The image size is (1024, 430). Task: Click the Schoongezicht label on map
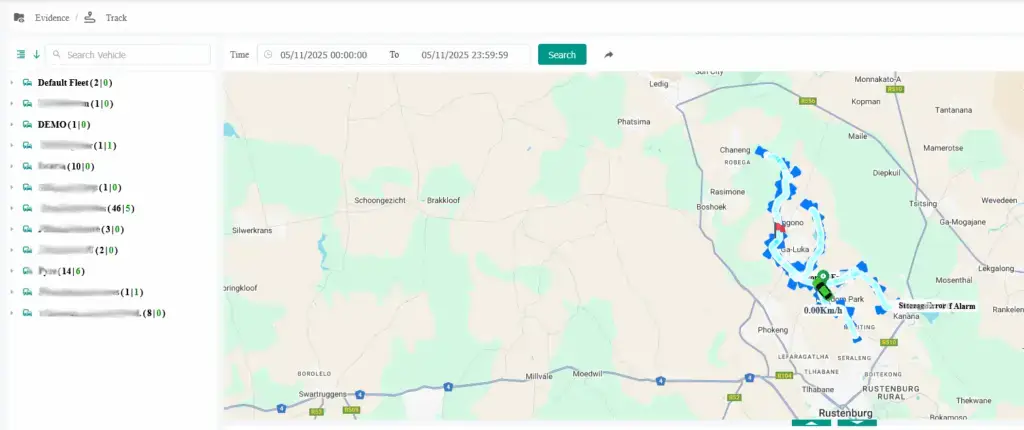point(380,201)
